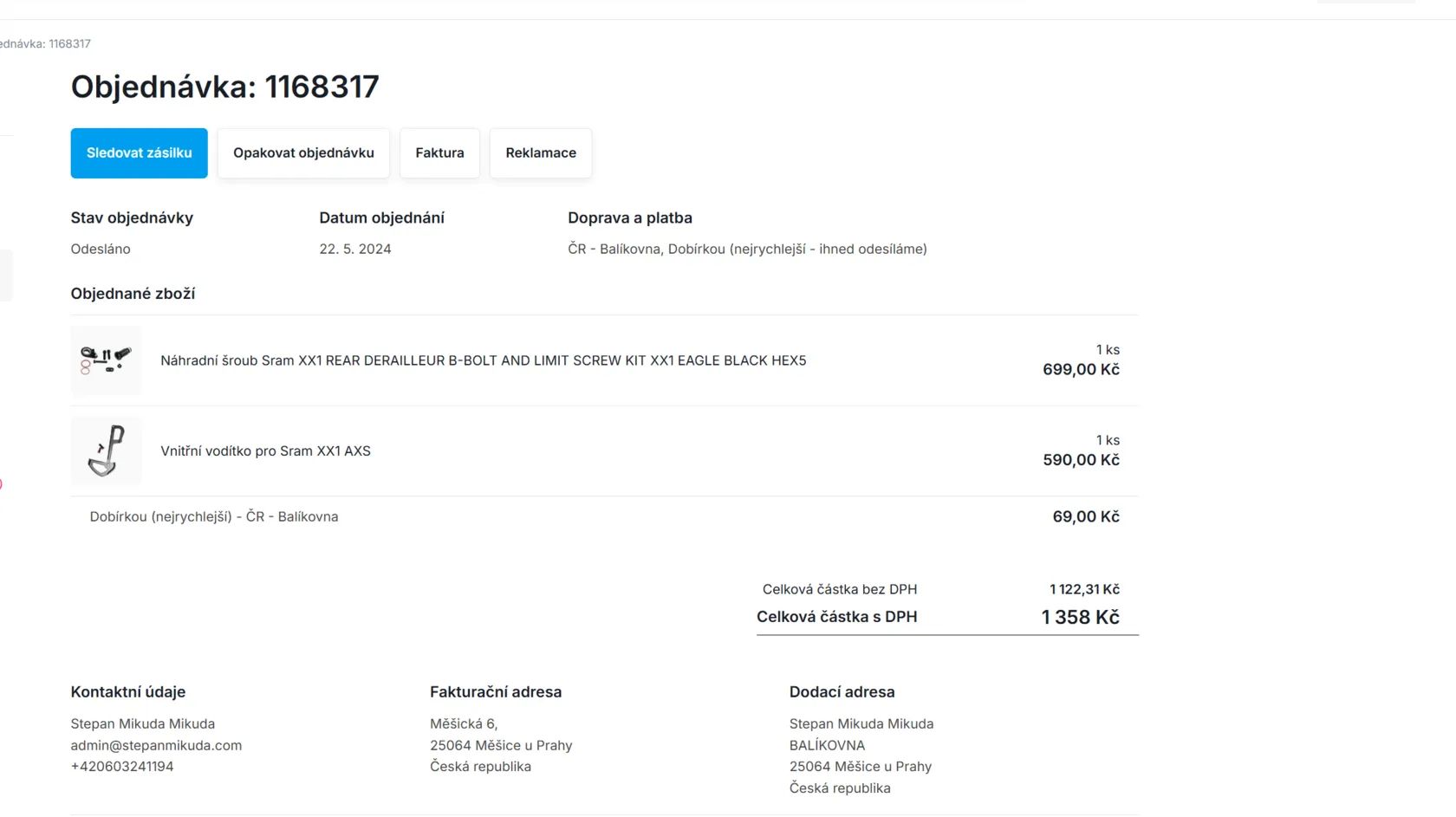Open the Sram B-bolt screw kit thumbnail

click(106, 360)
